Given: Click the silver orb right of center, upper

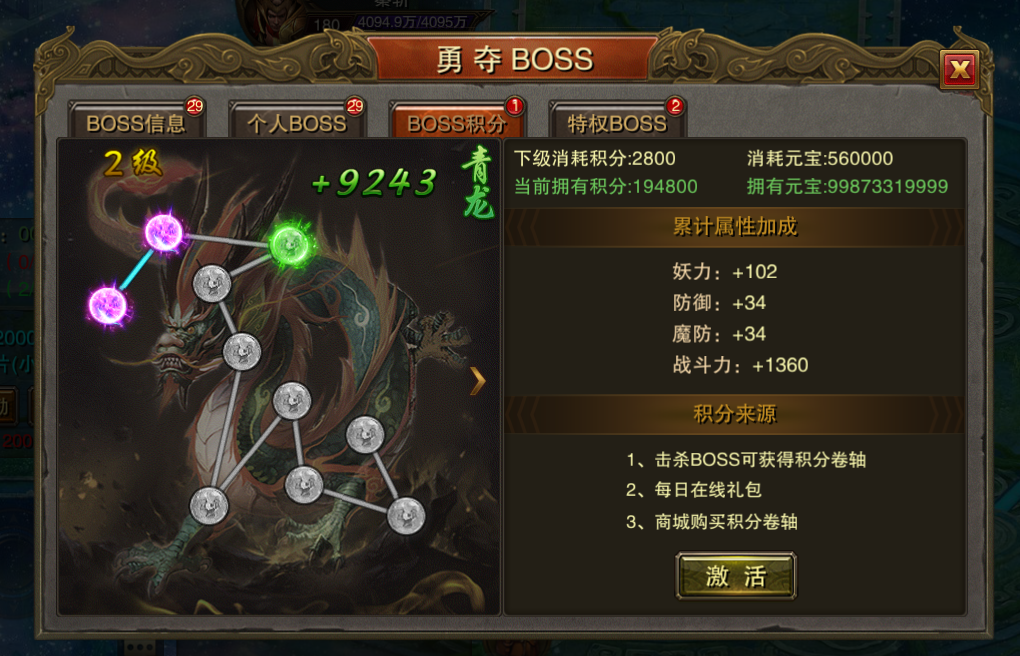Looking at the screenshot, I should [365, 435].
